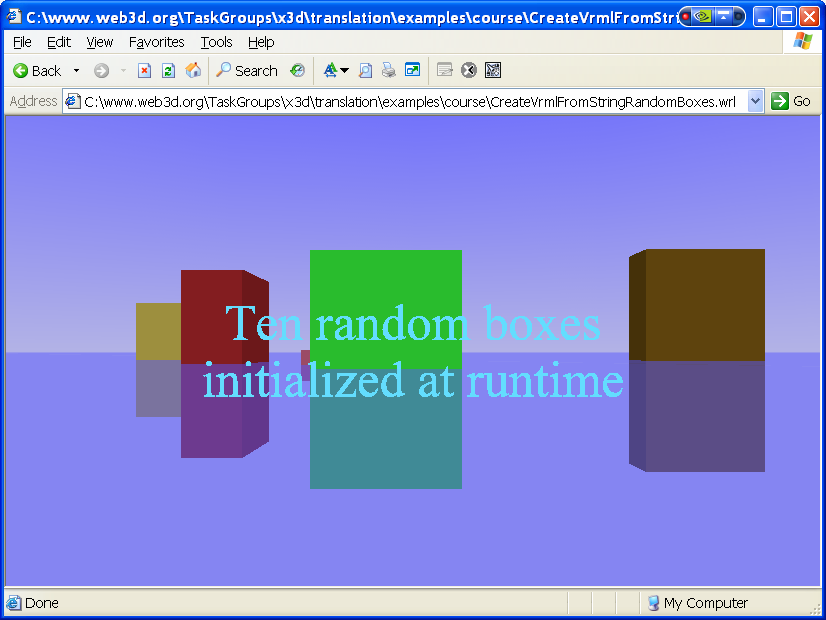Open the History icon in toolbar
Viewport: 826px width, 620px height.
point(297,71)
